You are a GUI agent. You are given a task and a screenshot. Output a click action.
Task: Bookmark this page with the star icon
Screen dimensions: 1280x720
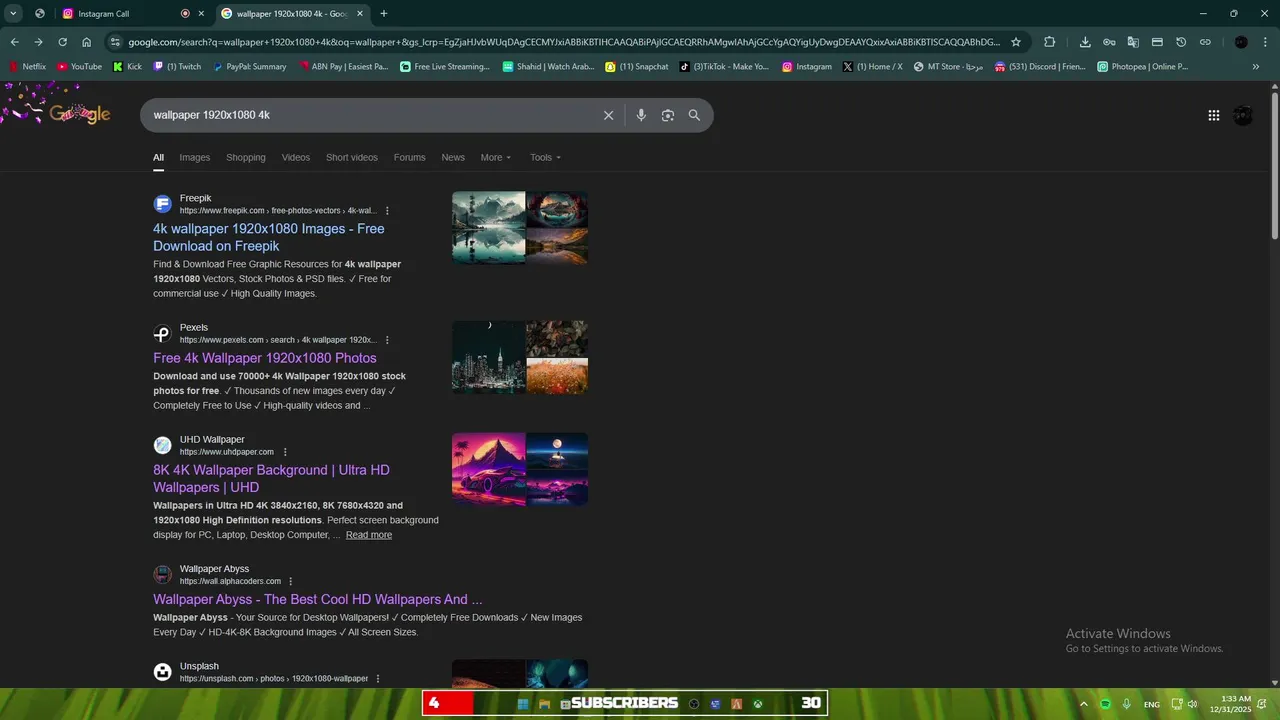[x=1016, y=42]
